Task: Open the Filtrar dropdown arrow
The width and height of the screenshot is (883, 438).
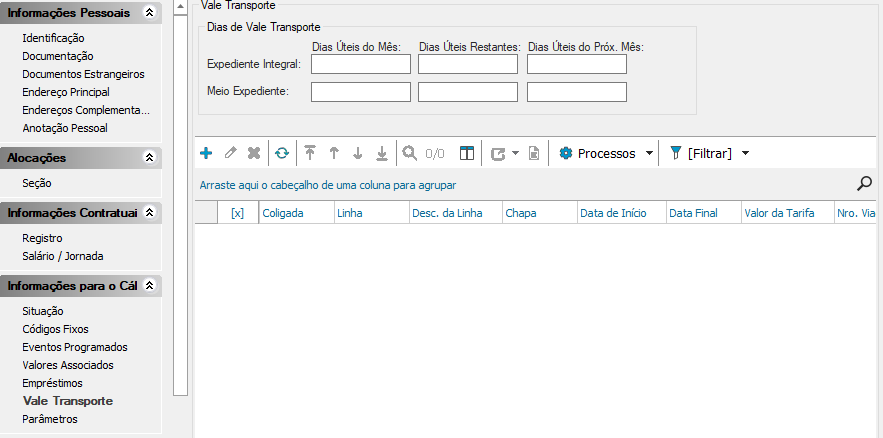Action: click(745, 154)
